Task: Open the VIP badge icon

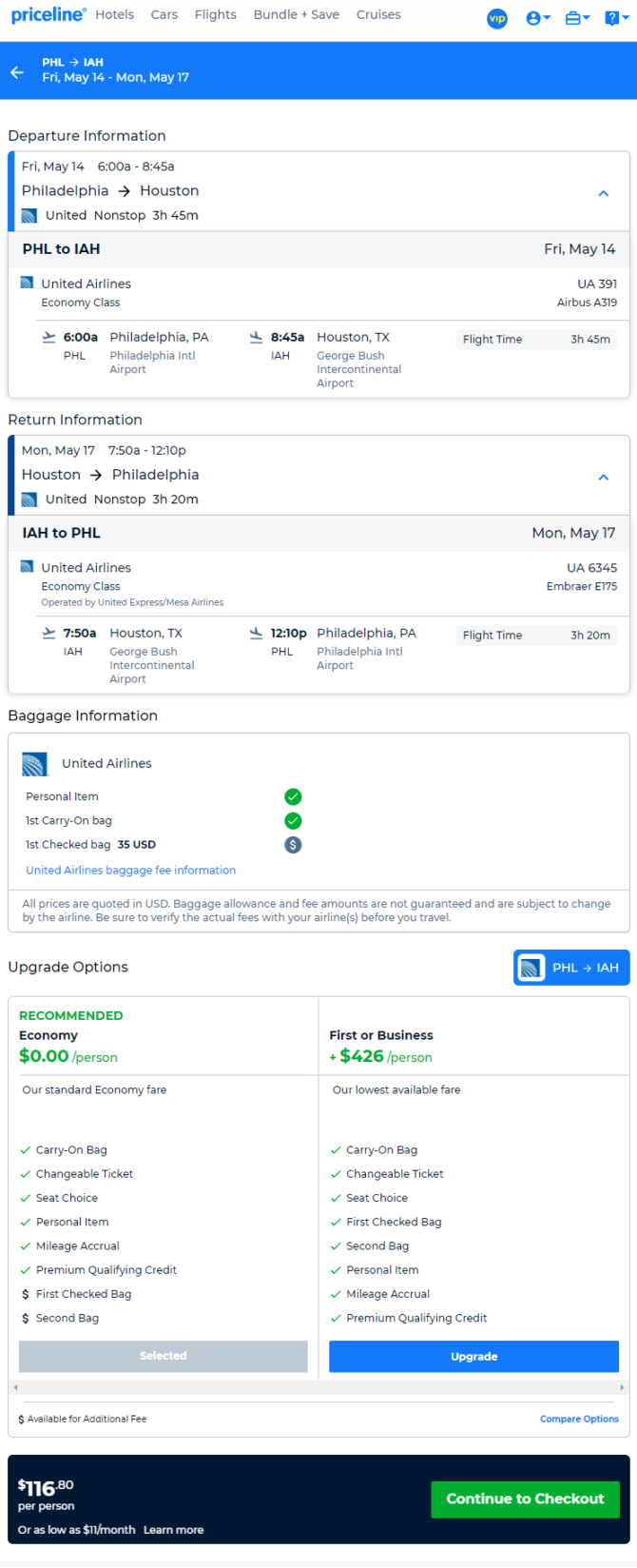Action: (x=497, y=18)
